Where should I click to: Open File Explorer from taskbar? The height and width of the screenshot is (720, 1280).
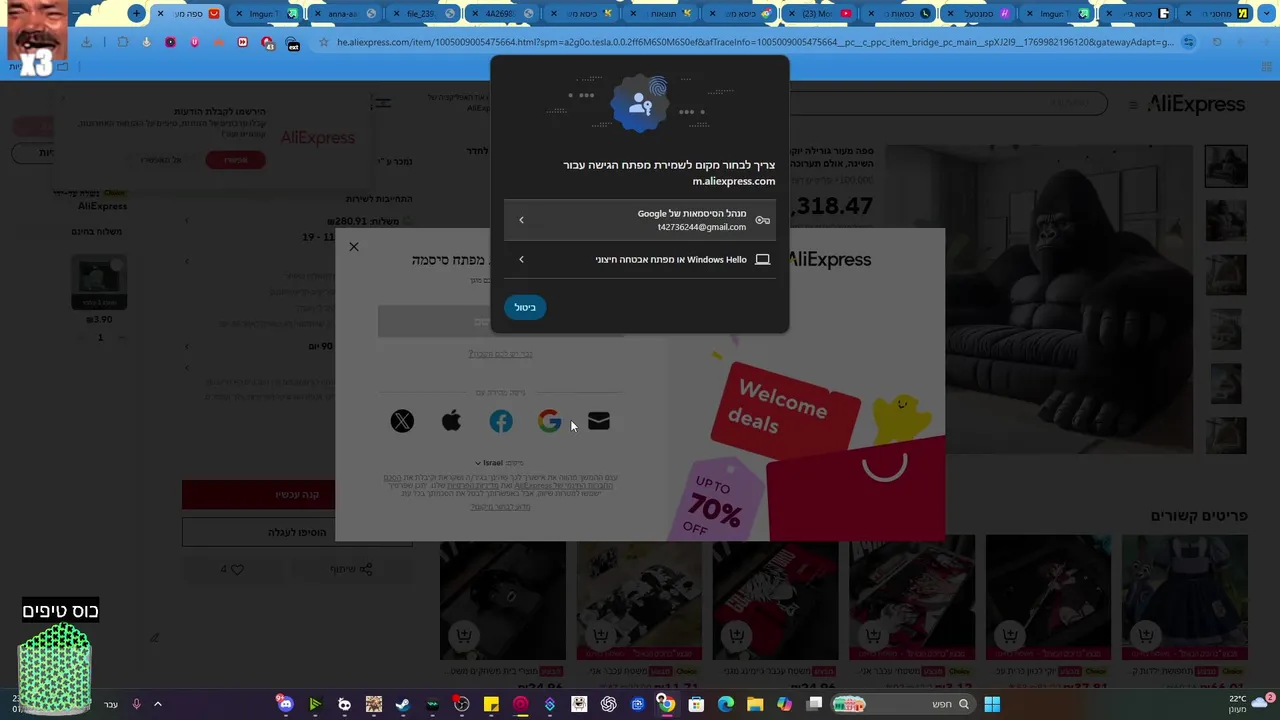(755, 705)
